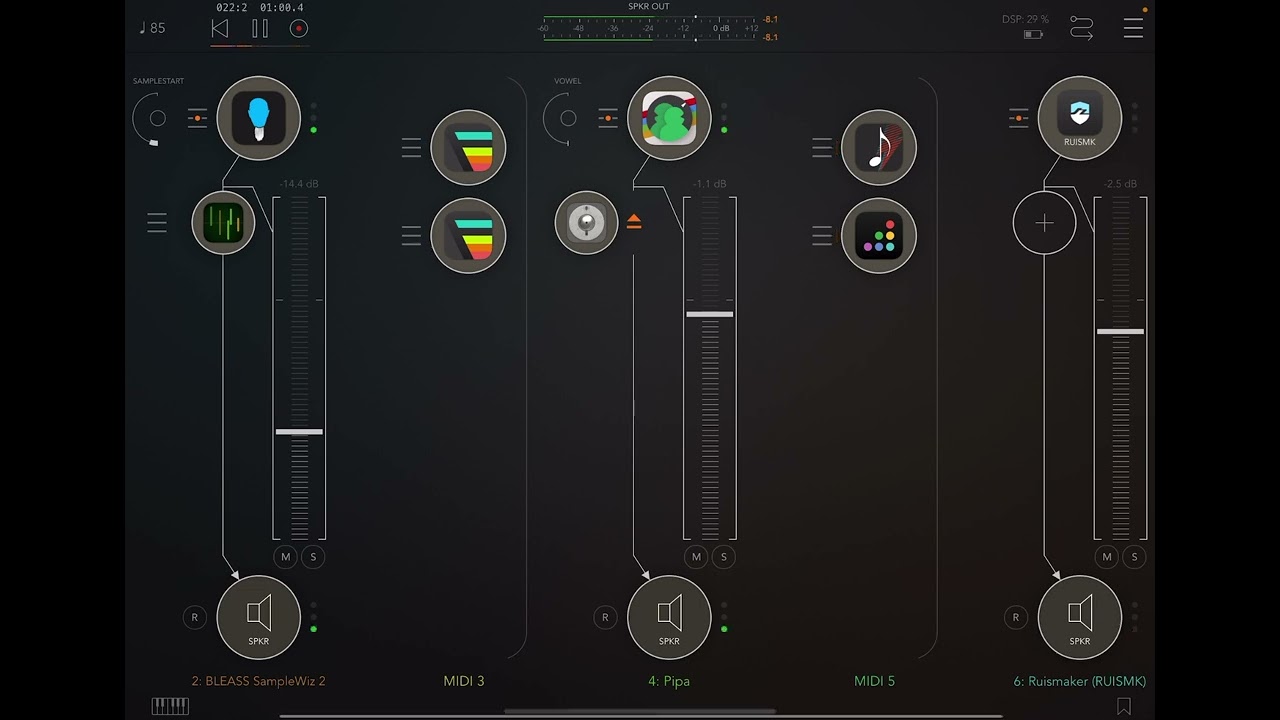Mute the Pipa channel
Screen dimensions: 1280x720
coord(696,557)
